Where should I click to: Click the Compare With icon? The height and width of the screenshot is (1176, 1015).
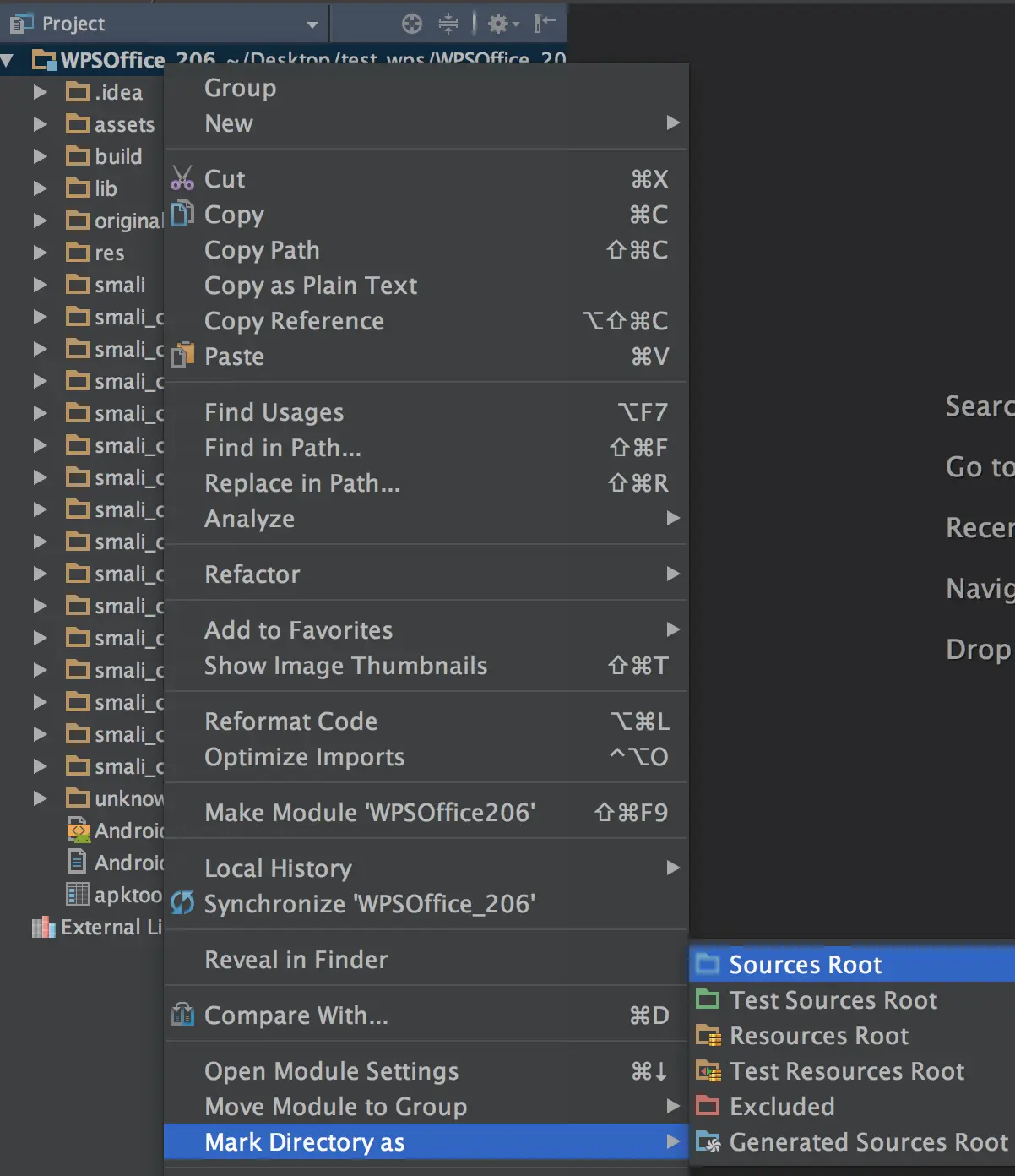182,1015
